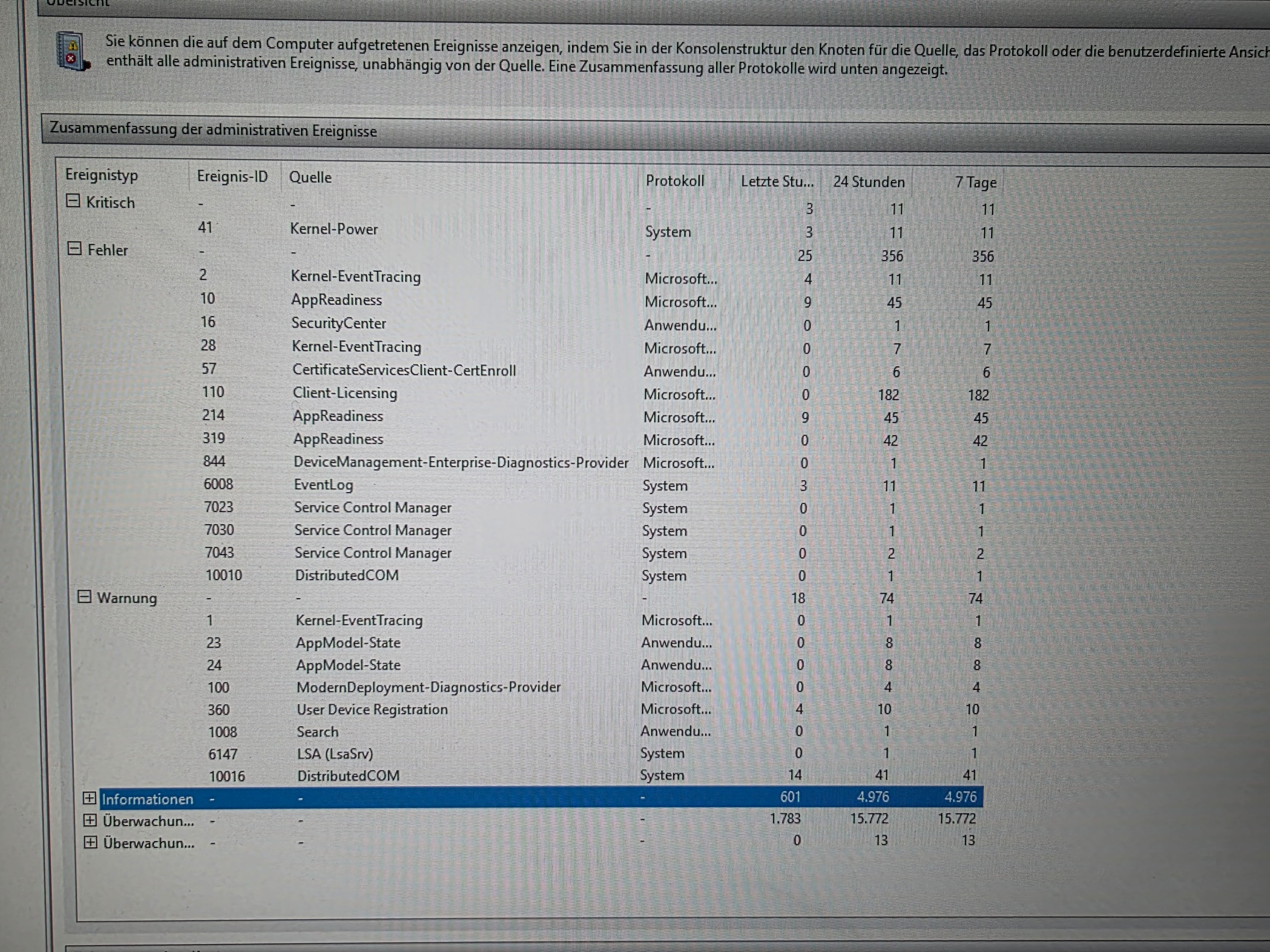Sort by Ereignistyp column header
This screenshot has width=1270, height=952.
tap(102, 175)
